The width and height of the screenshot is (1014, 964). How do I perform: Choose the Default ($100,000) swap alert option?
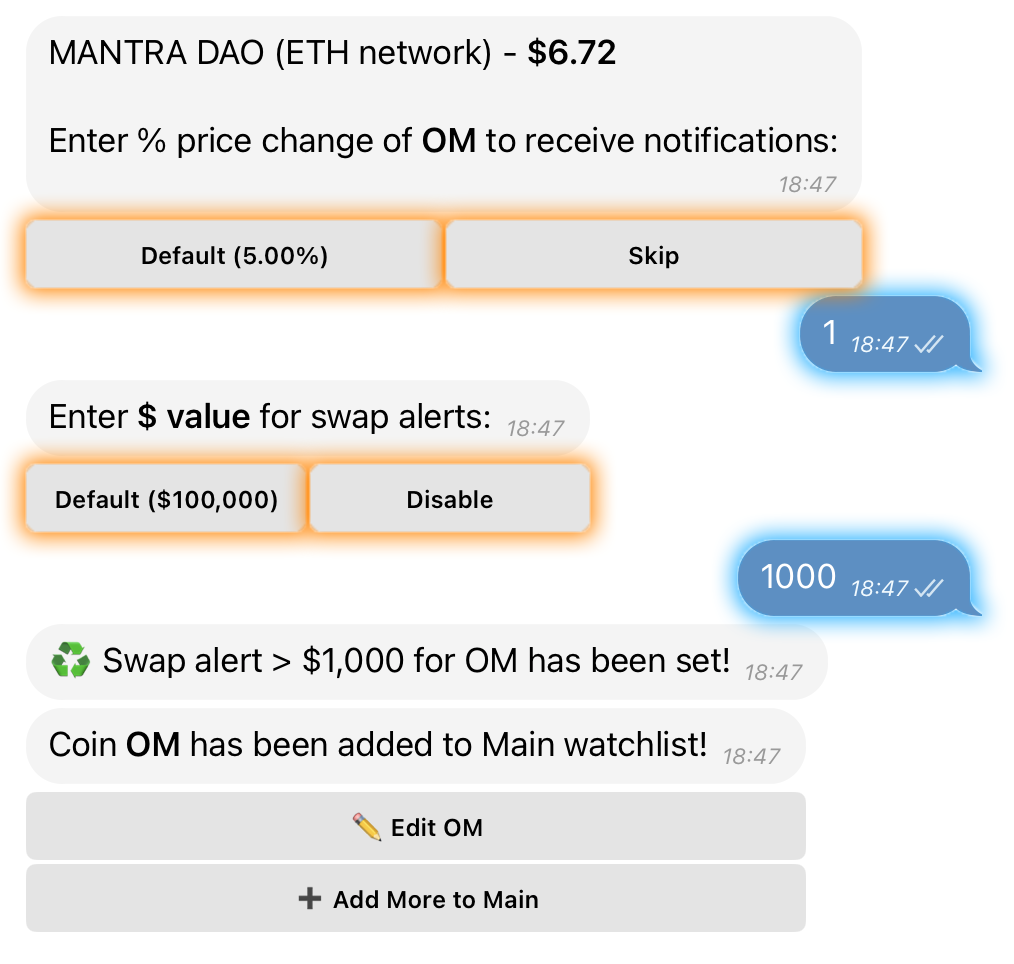click(x=166, y=498)
